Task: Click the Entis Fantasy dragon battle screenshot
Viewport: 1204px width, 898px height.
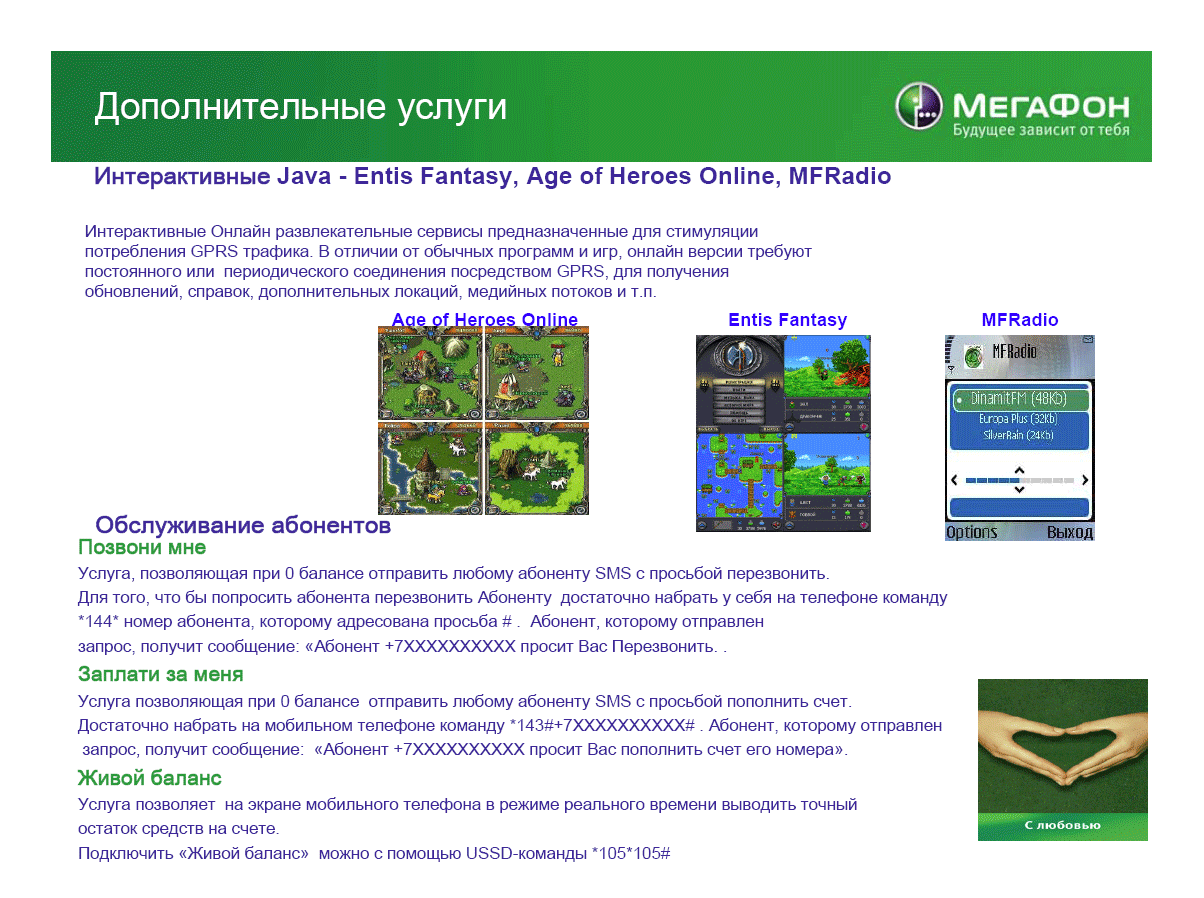Action: tap(827, 383)
